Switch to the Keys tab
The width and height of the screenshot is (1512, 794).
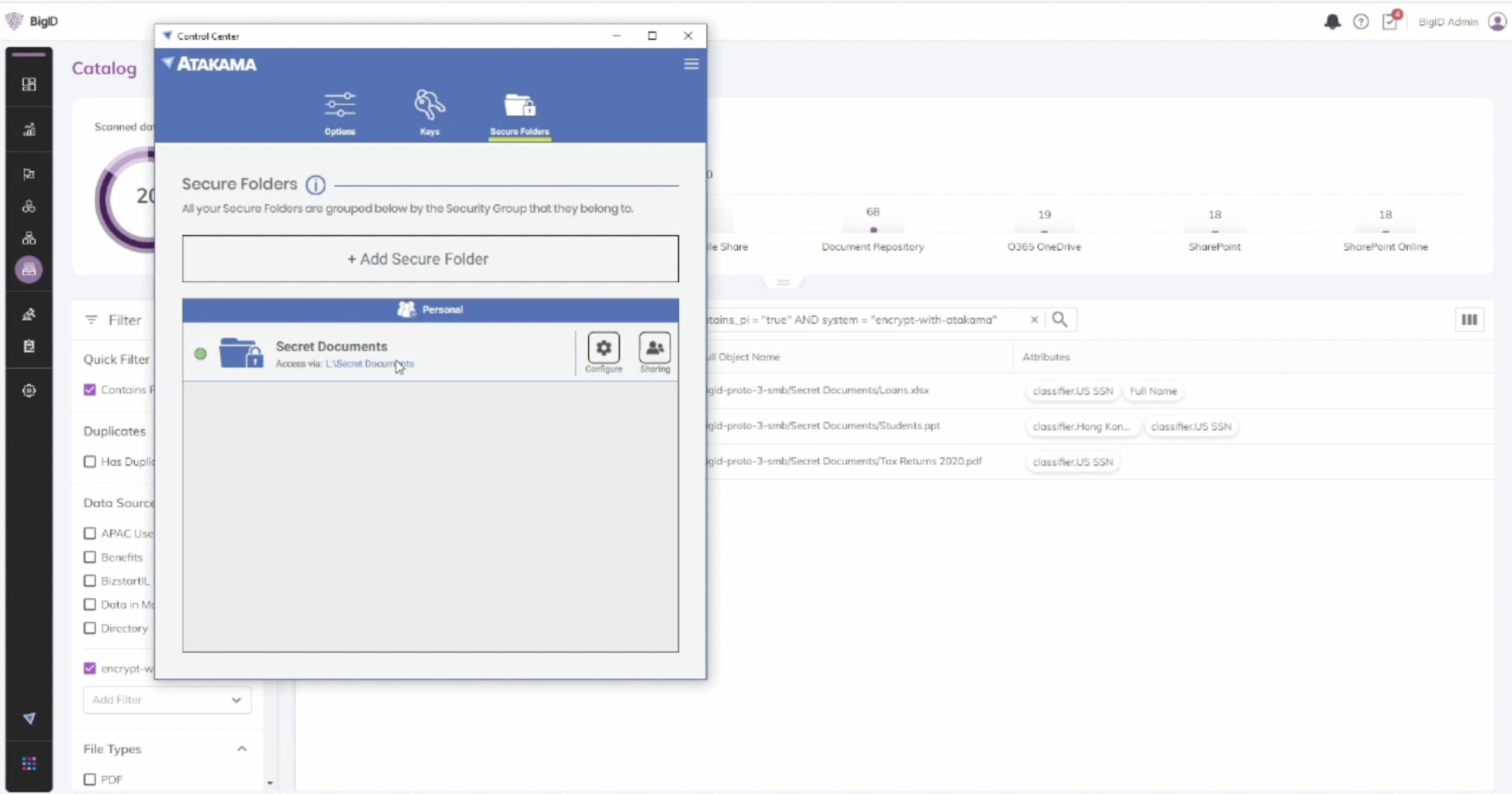pos(429,113)
